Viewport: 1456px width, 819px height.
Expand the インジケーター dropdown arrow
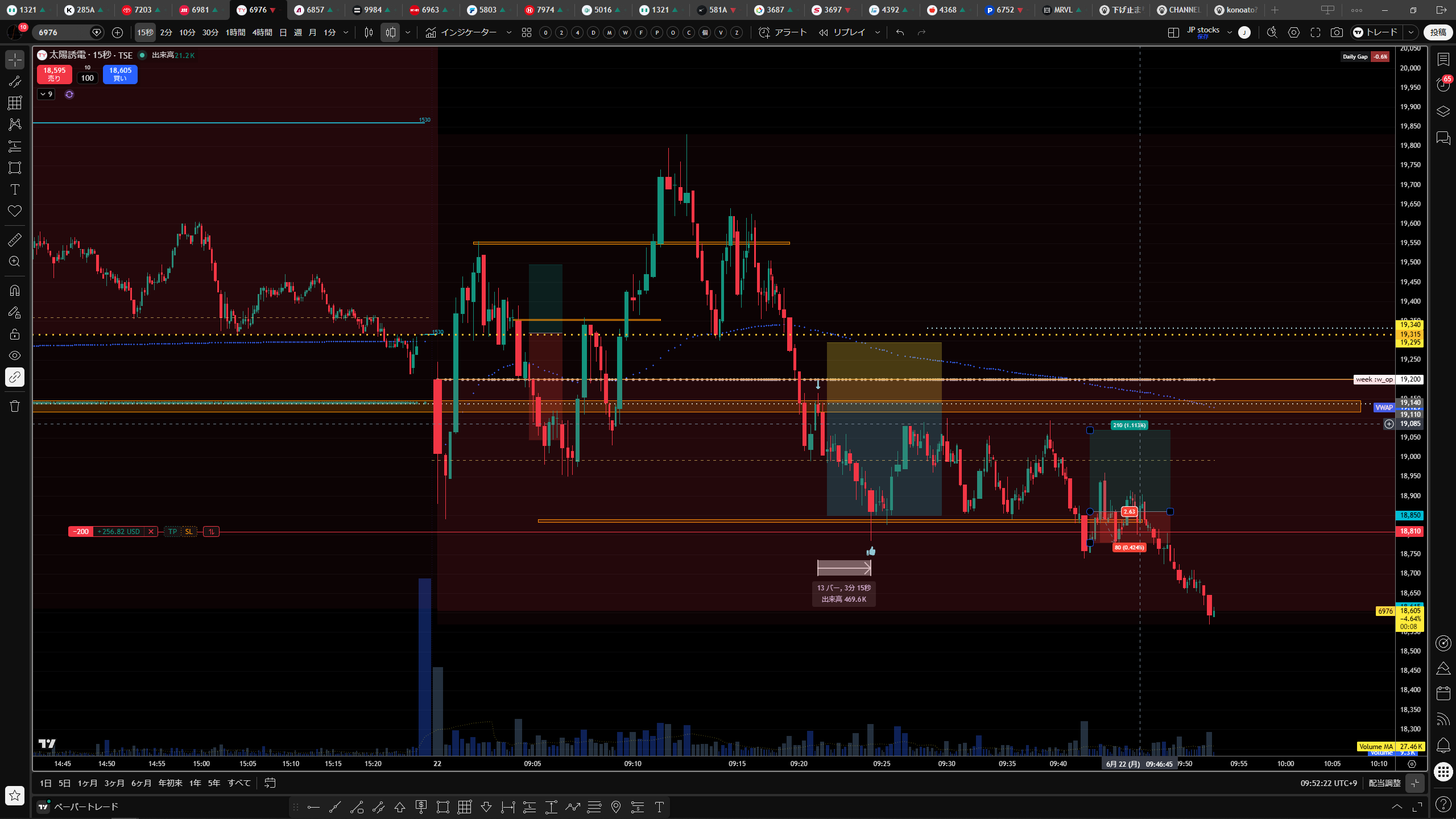[x=509, y=32]
